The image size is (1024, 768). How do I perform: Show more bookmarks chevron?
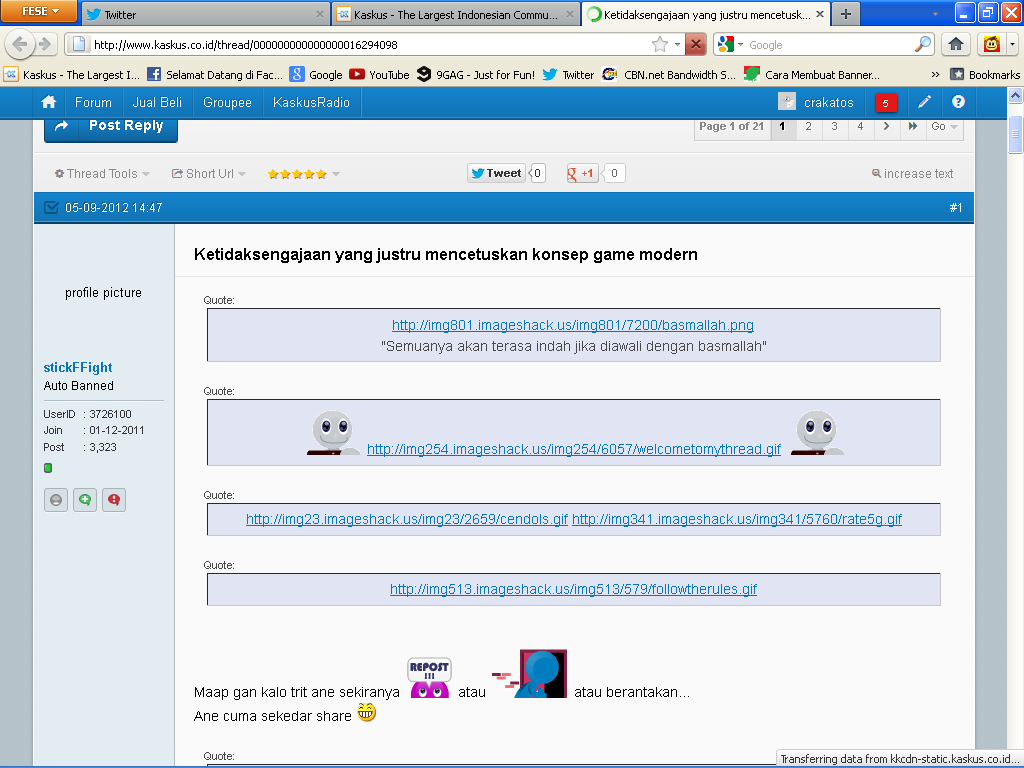(x=935, y=74)
